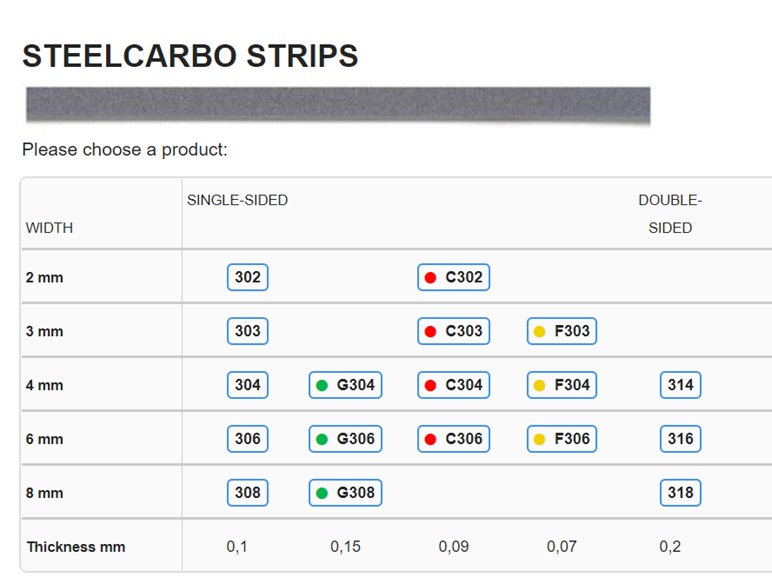Open double-sided product 318
Screen dimensions: 772x583
coord(680,492)
